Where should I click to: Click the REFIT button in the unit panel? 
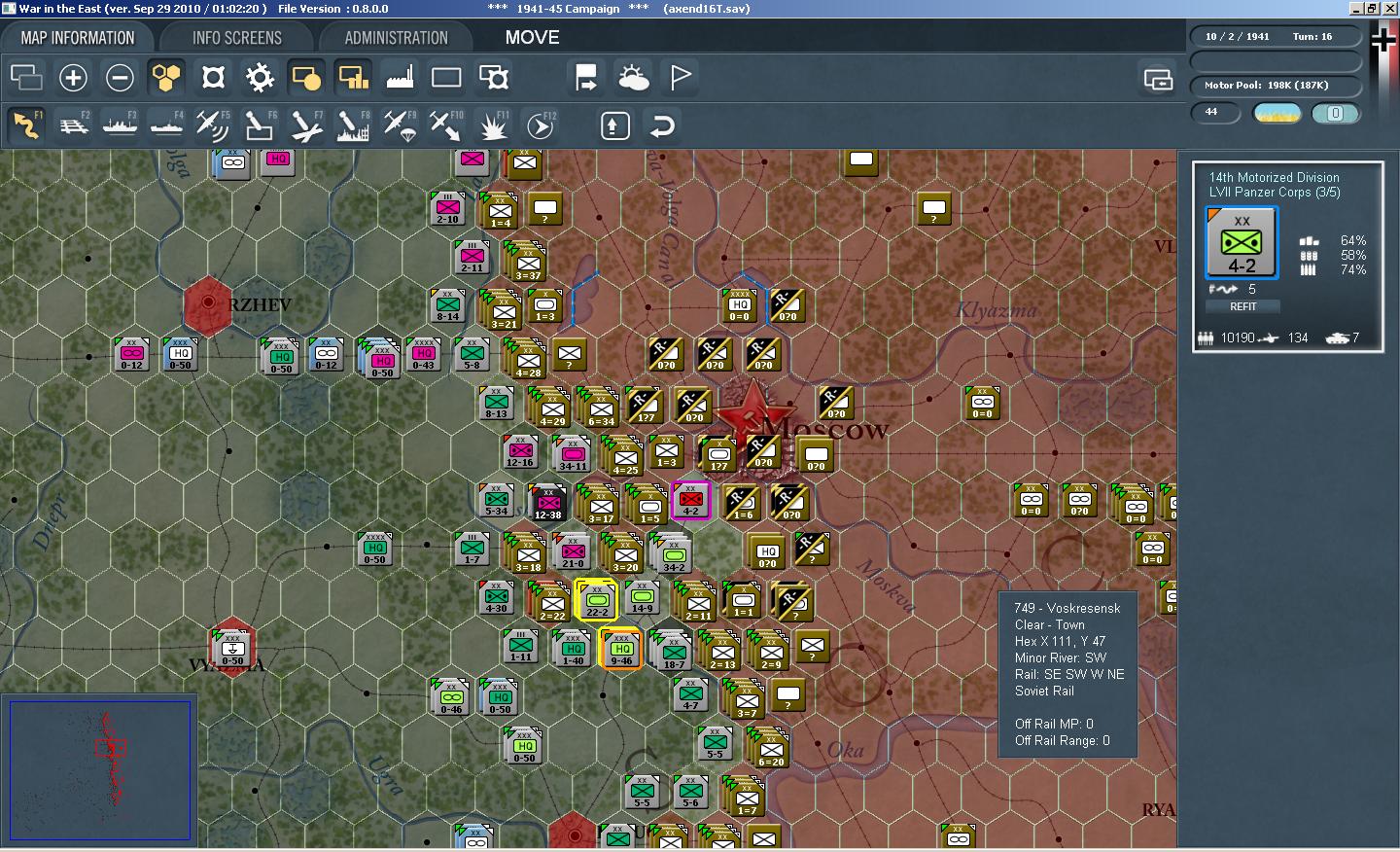pos(1242,306)
